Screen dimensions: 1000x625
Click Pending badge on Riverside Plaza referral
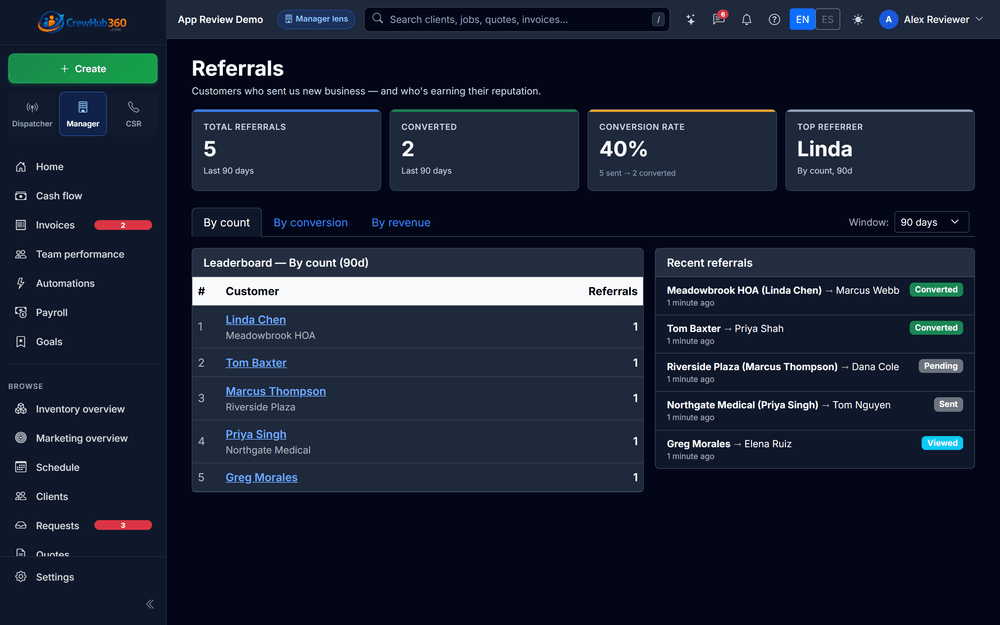(x=941, y=366)
